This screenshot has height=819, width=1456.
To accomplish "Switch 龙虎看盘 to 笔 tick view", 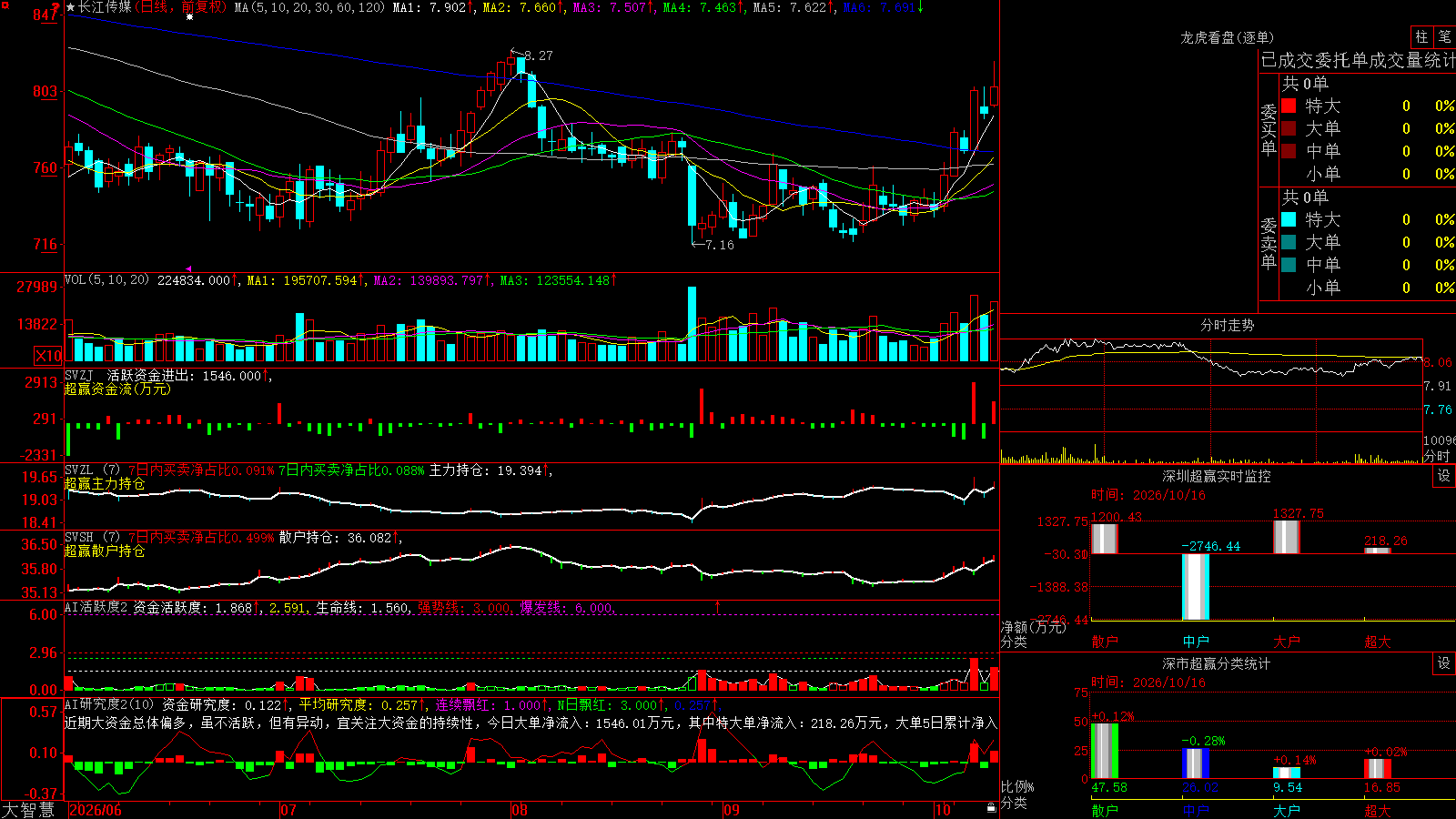I will [1445, 36].
